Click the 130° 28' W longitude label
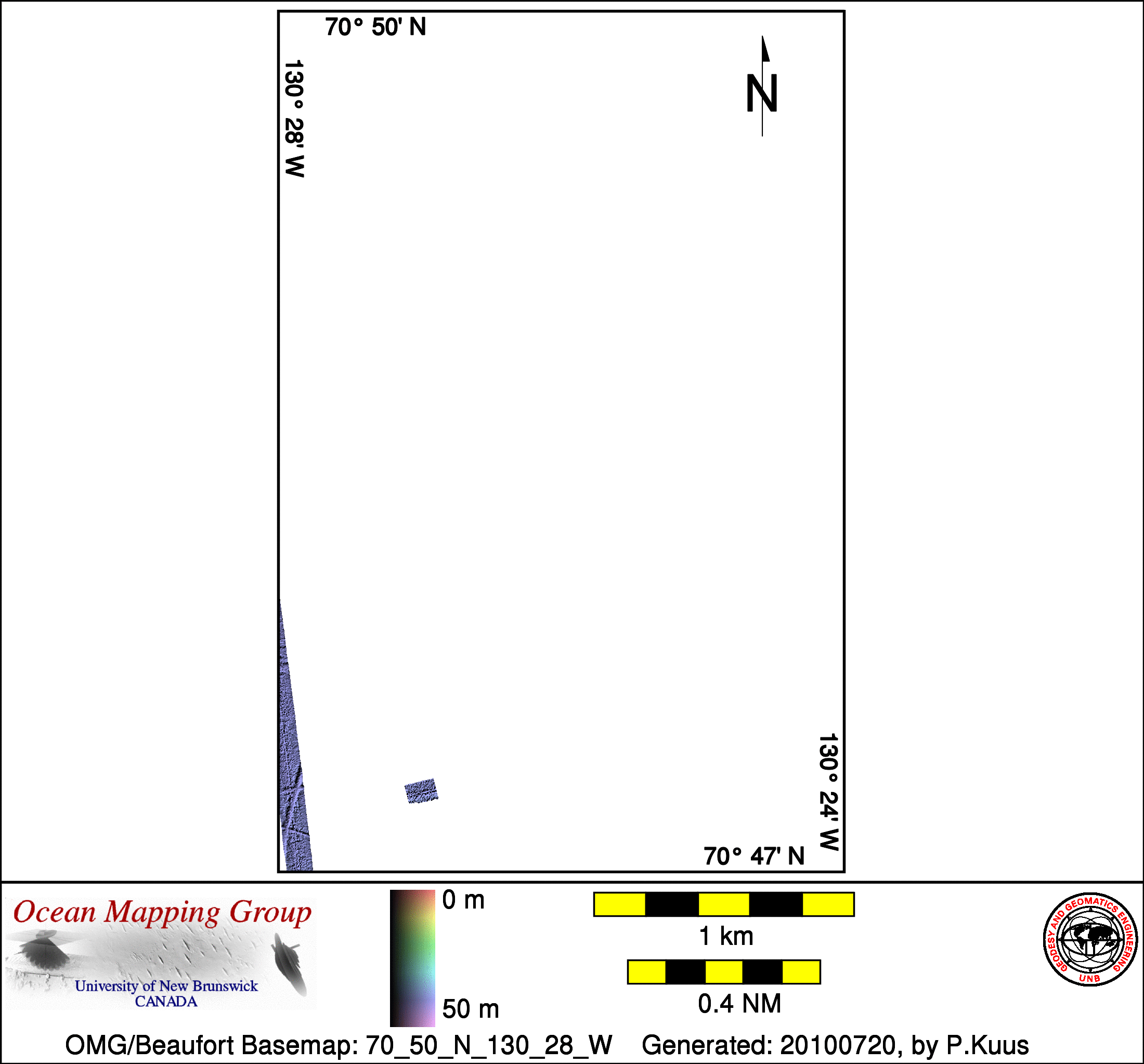 click(x=294, y=118)
